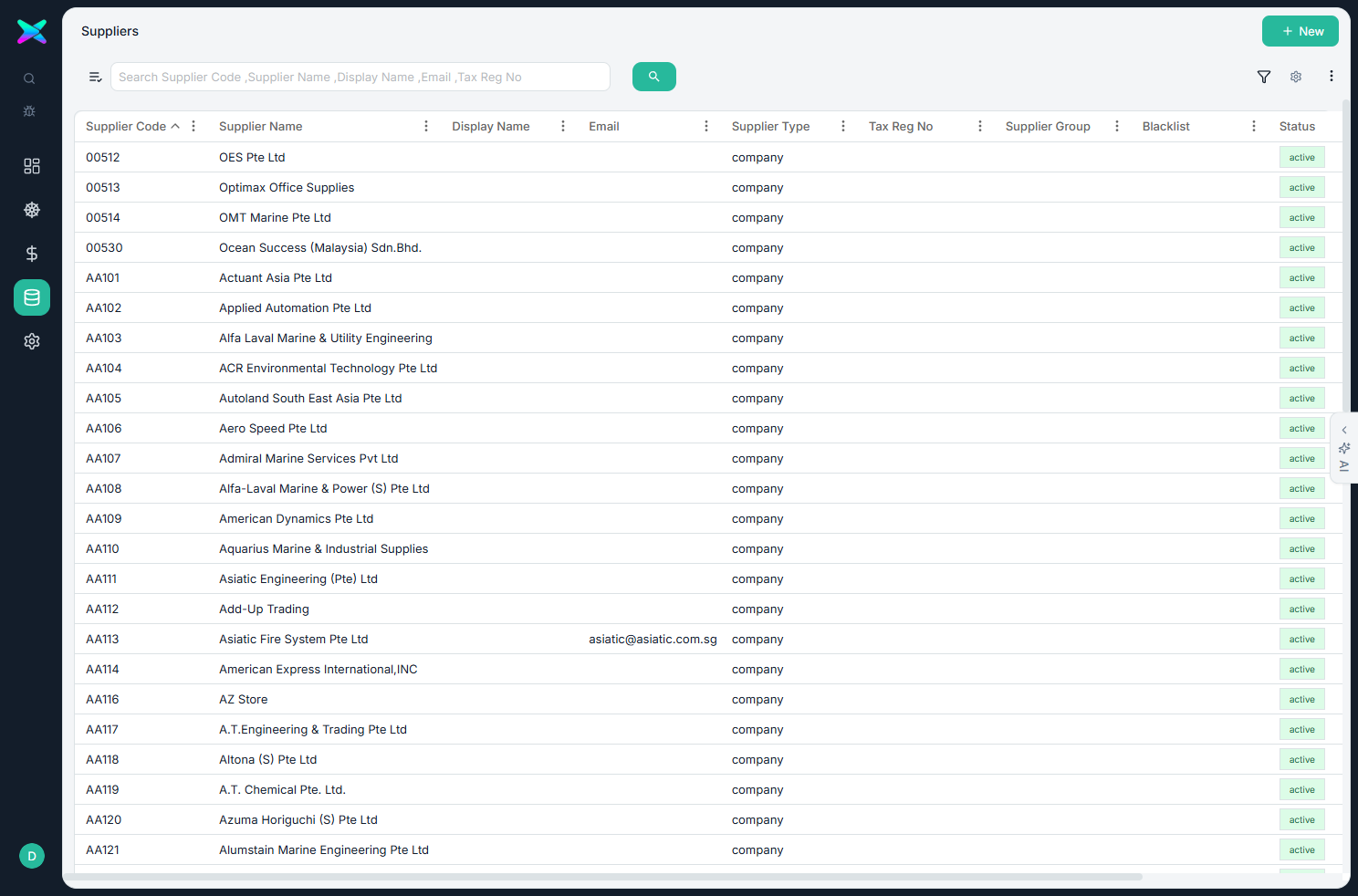The image size is (1358, 896).
Task: Select Azuma Horiguchi (S) Pte Ltd
Action: pos(298,819)
